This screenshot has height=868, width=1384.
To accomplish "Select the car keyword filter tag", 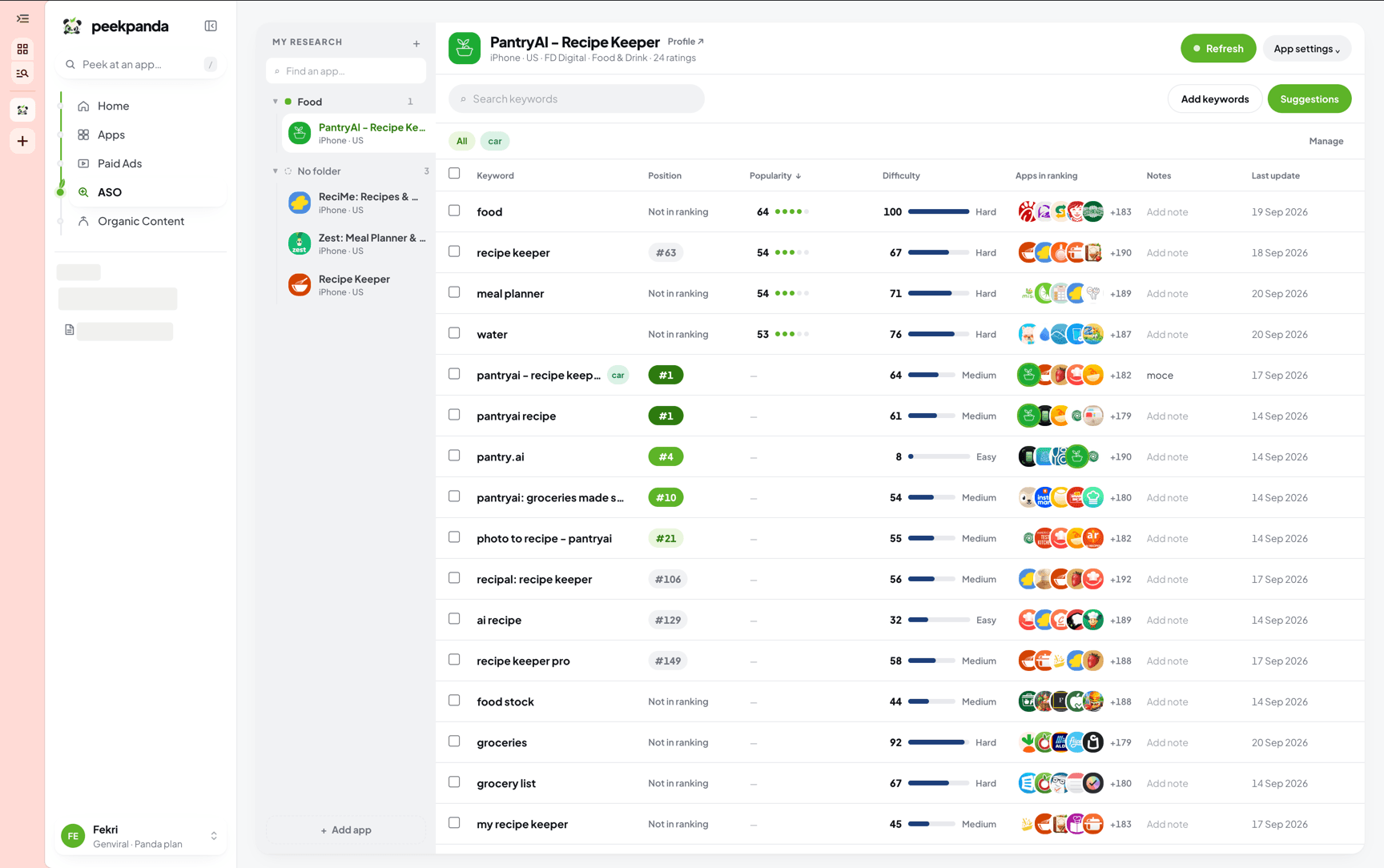I will (x=495, y=141).
